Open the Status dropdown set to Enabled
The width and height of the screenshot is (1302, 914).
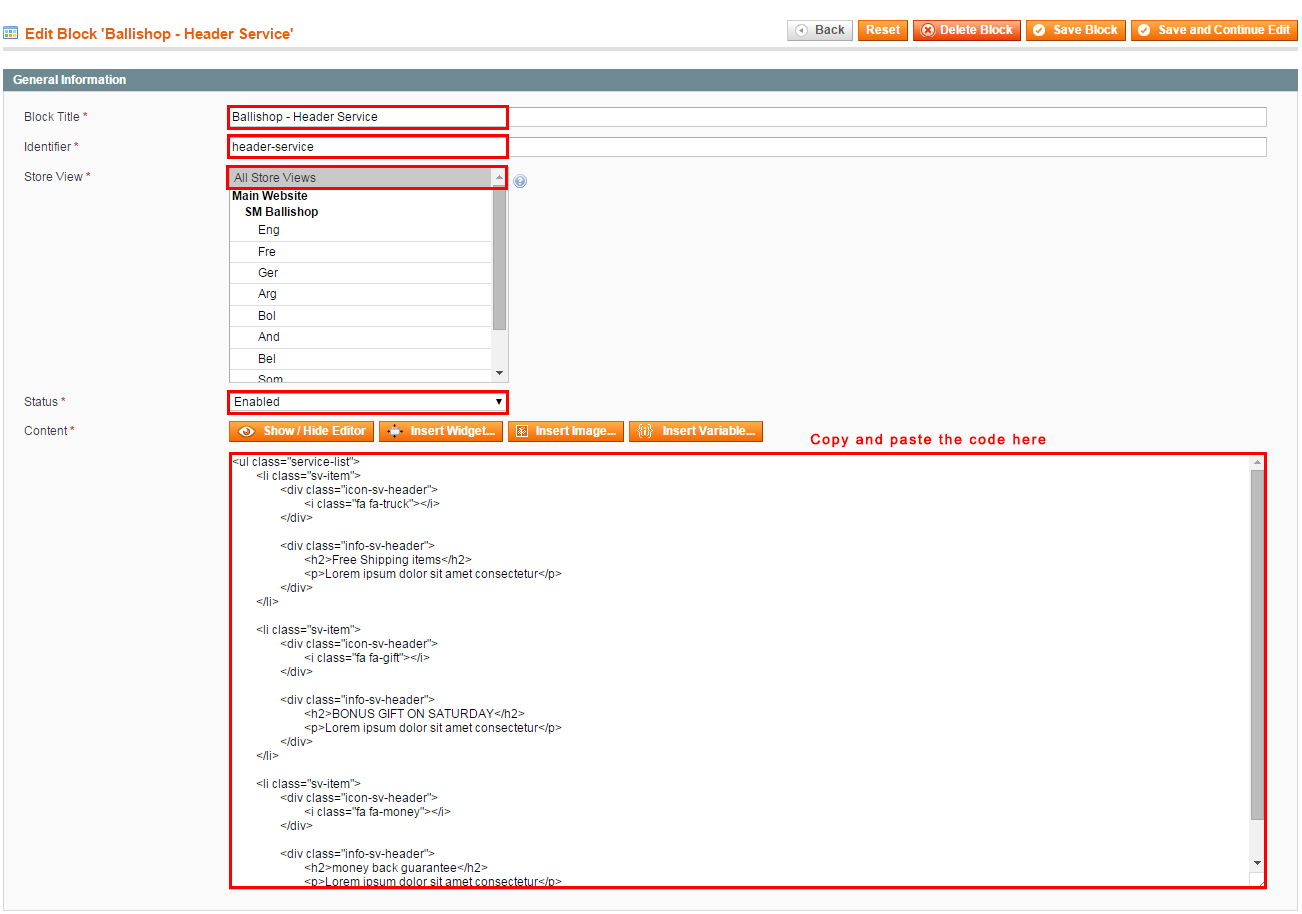368,402
